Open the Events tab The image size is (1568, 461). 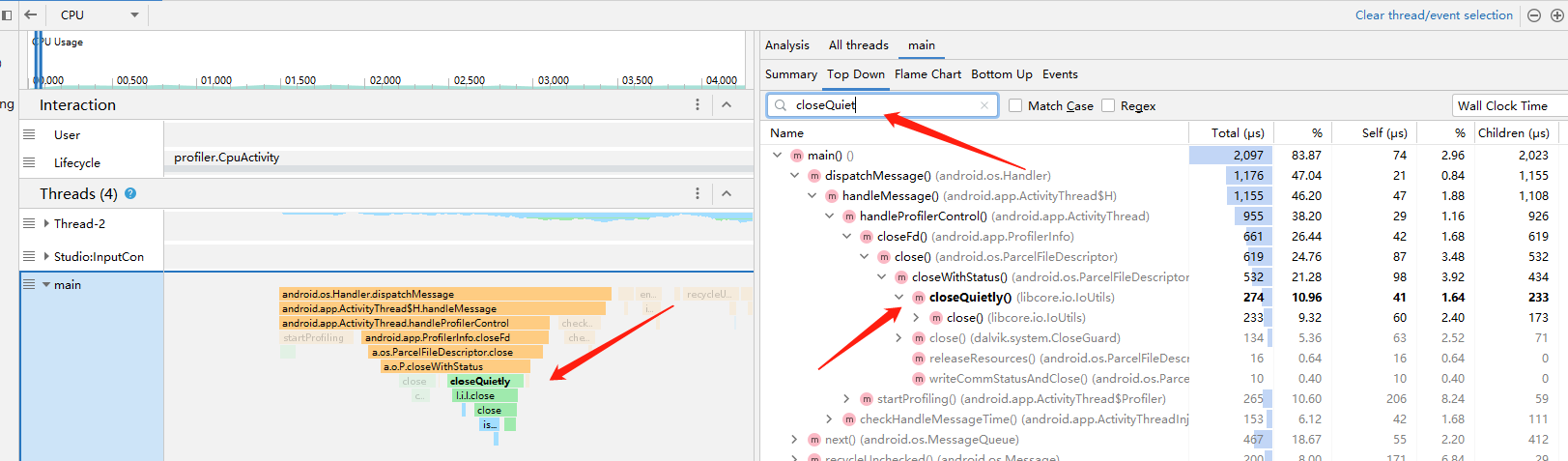[x=1060, y=73]
